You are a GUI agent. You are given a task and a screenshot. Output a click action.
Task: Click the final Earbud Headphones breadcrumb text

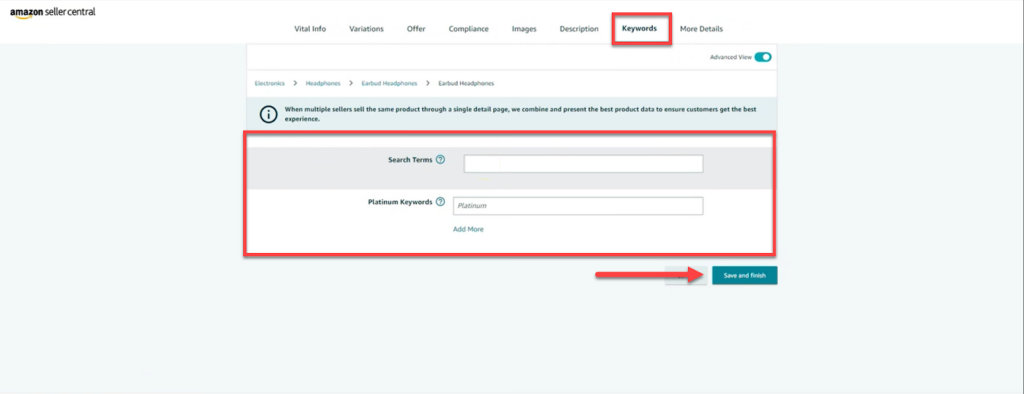click(x=466, y=84)
